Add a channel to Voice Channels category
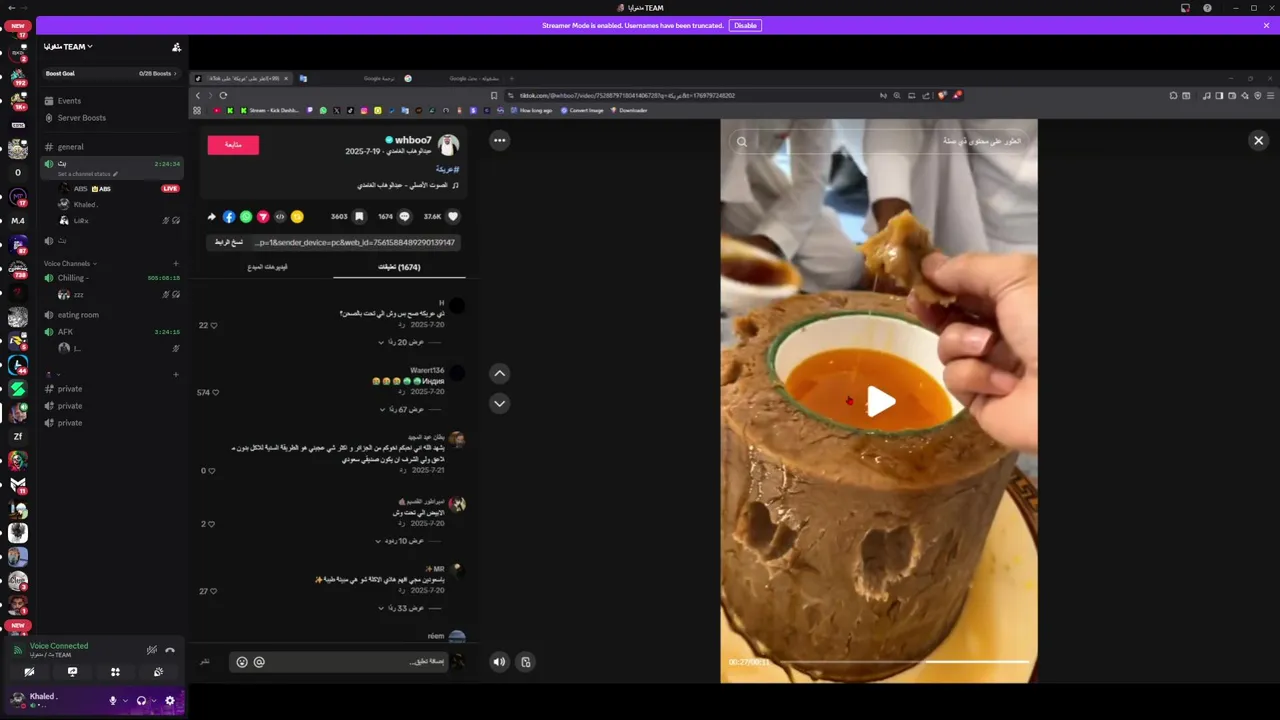 (x=176, y=264)
